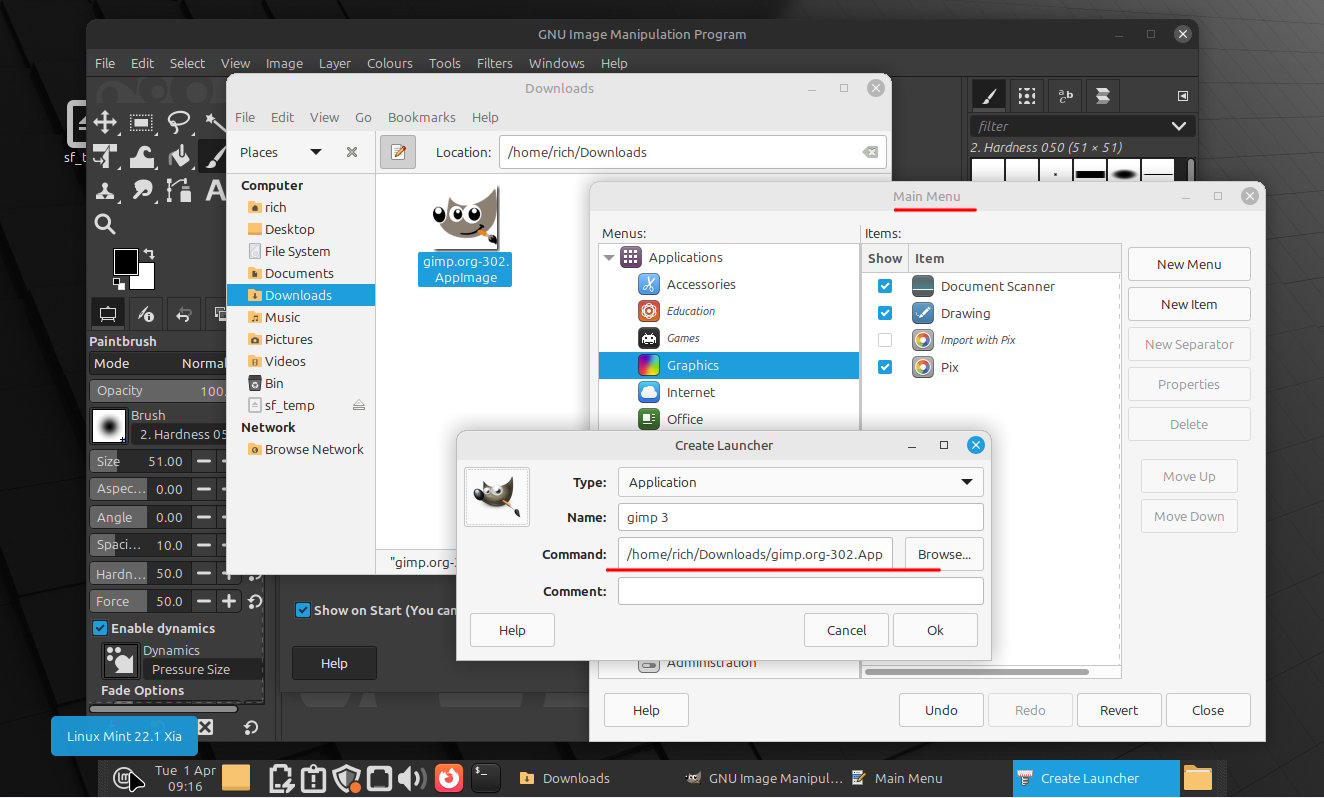Choose the Paths tool in GIMP

(178, 190)
